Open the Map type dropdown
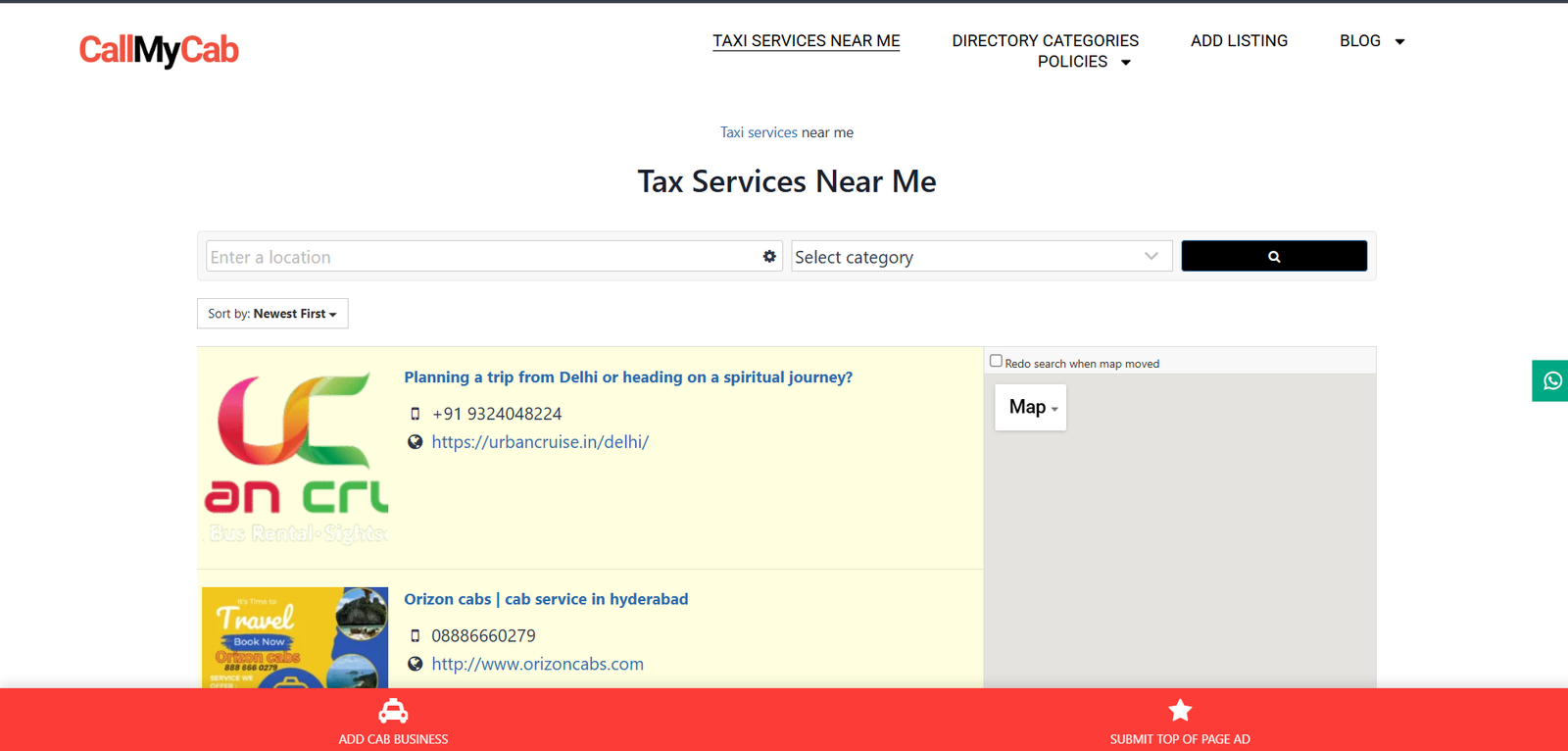The width and height of the screenshot is (1568, 751). [1031, 407]
